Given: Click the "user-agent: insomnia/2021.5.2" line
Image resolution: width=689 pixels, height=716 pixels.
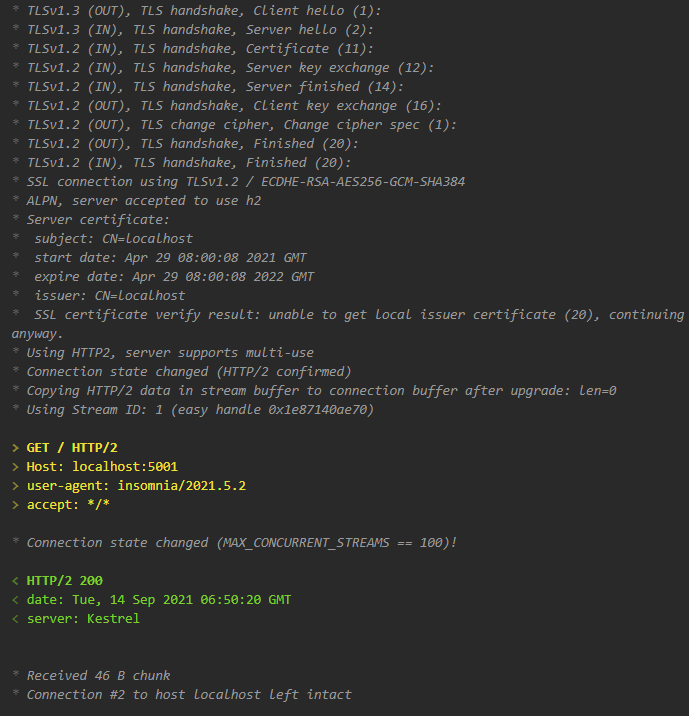Looking at the screenshot, I should (136, 486).
